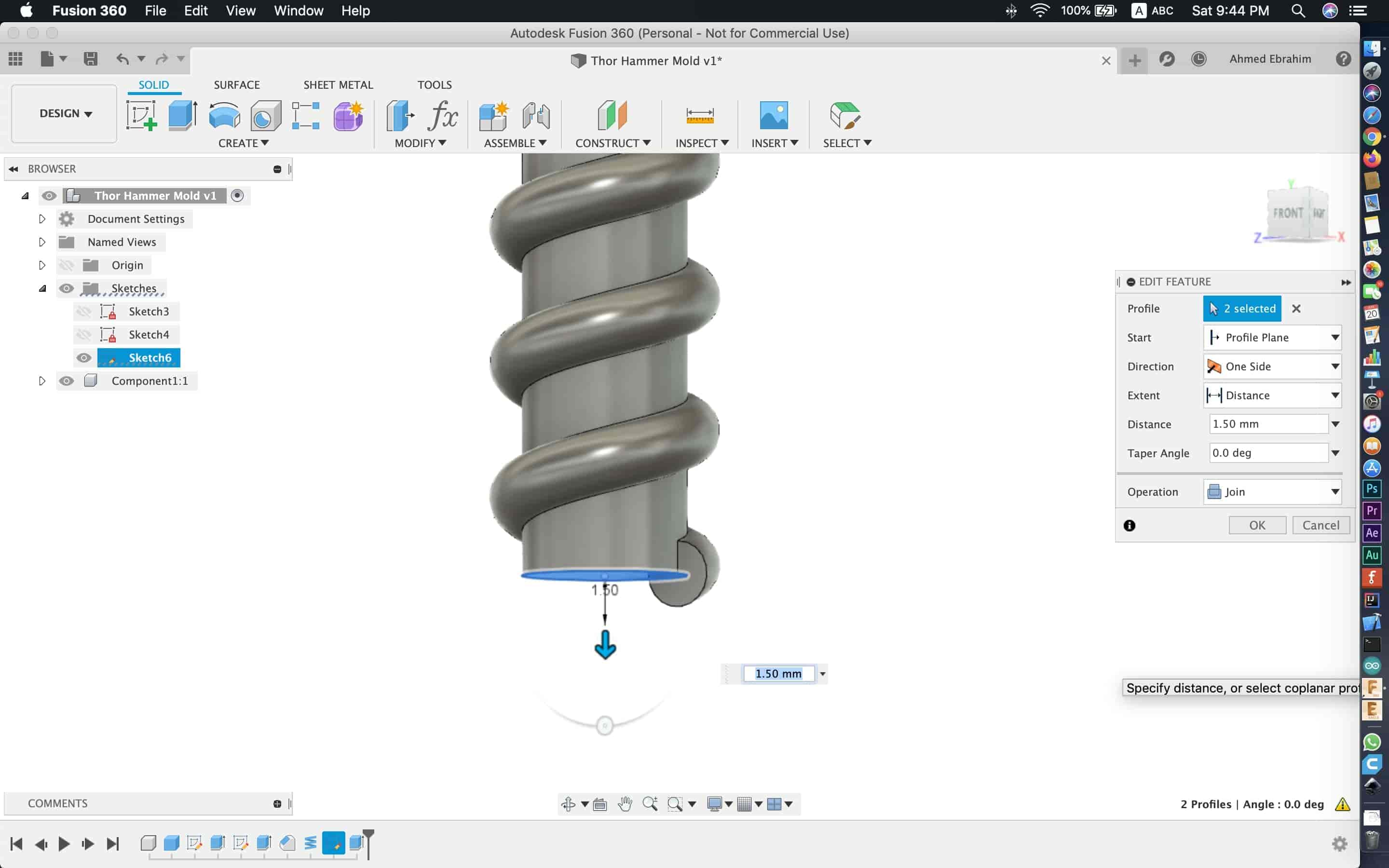1389x868 pixels.
Task: Open the Direction One Side dropdown
Action: 1272,366
